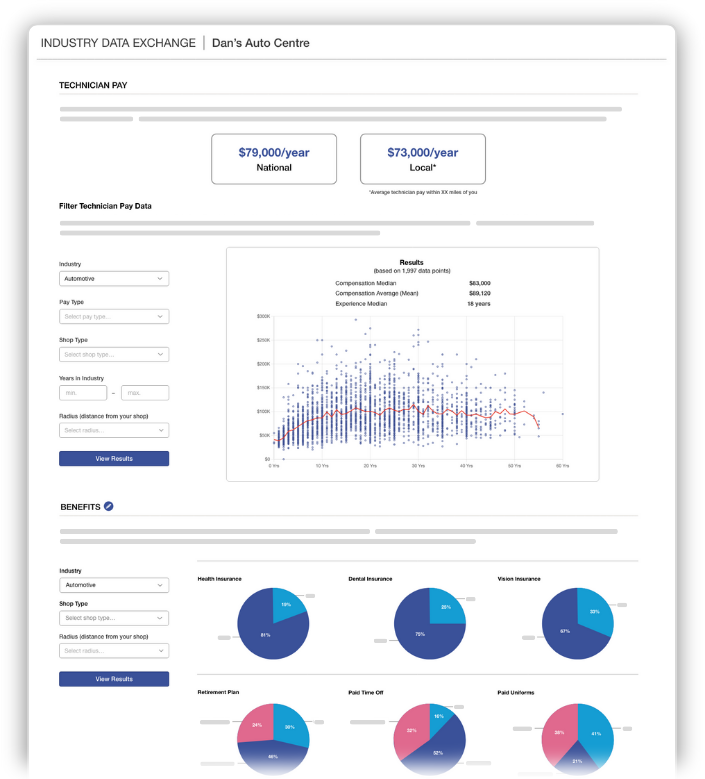Open the Benefits Shop Type dropdown
The width and height of the screenshot is (705, 779).
coord(114,618)
